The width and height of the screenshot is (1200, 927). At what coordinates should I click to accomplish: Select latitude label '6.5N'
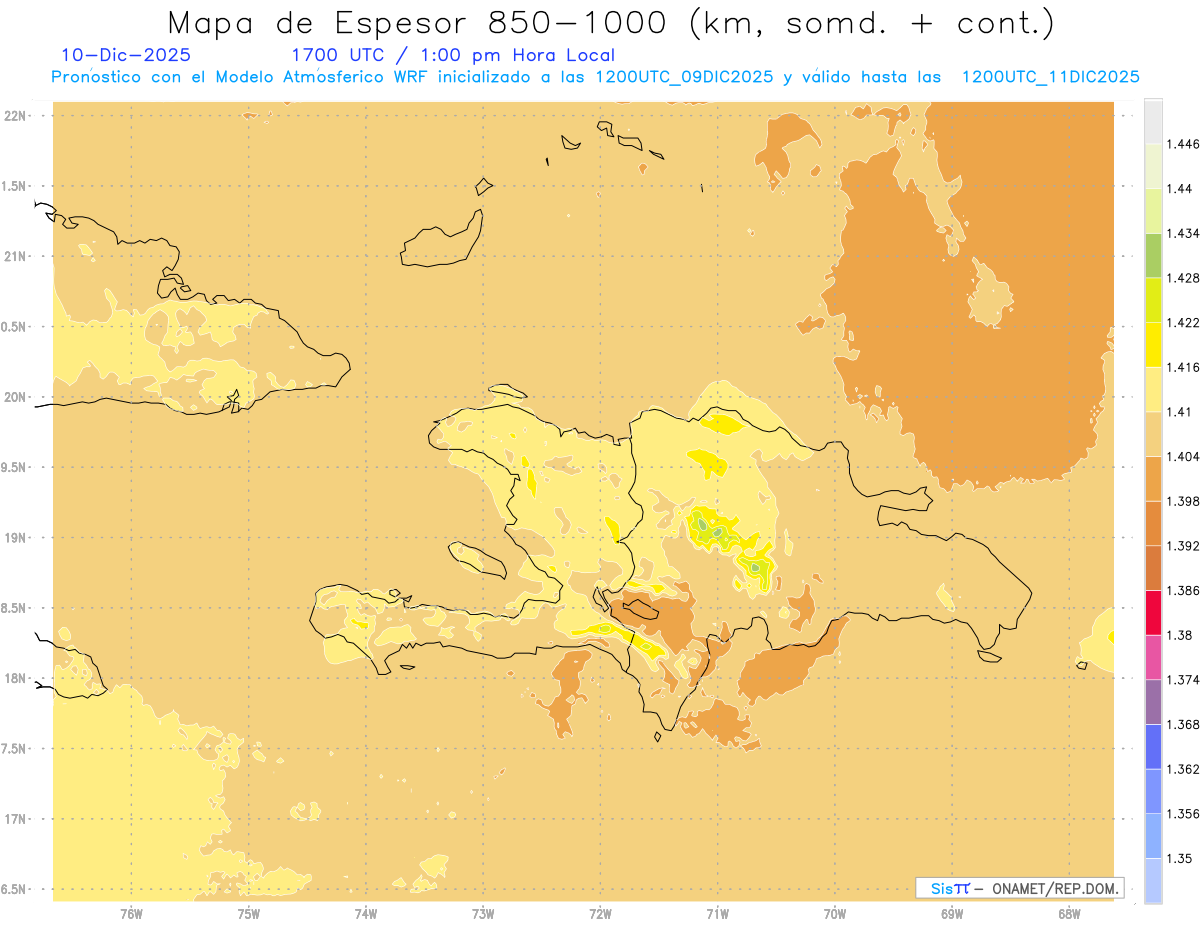[14, 890]
